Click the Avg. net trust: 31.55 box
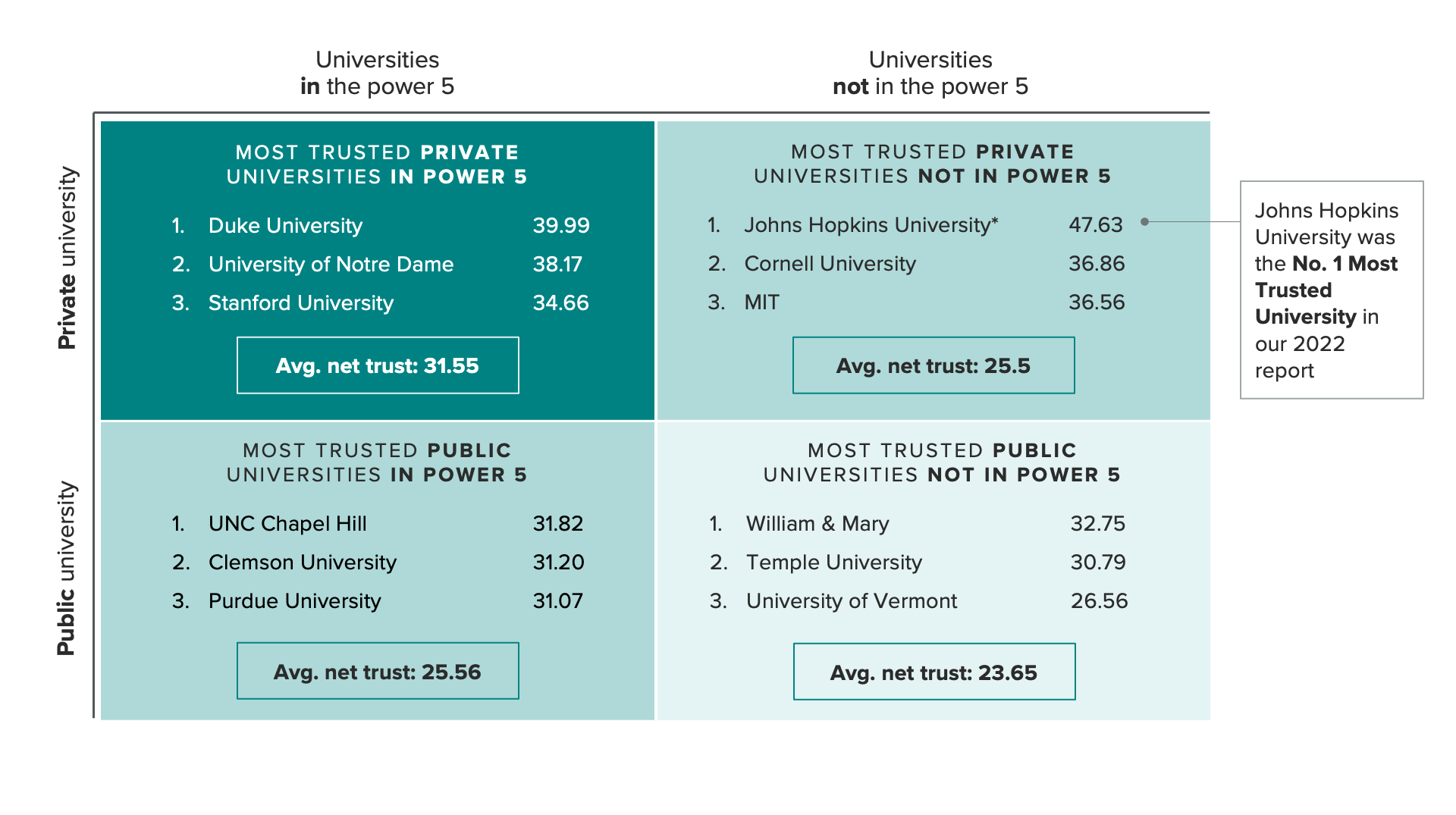 [378, 365]
